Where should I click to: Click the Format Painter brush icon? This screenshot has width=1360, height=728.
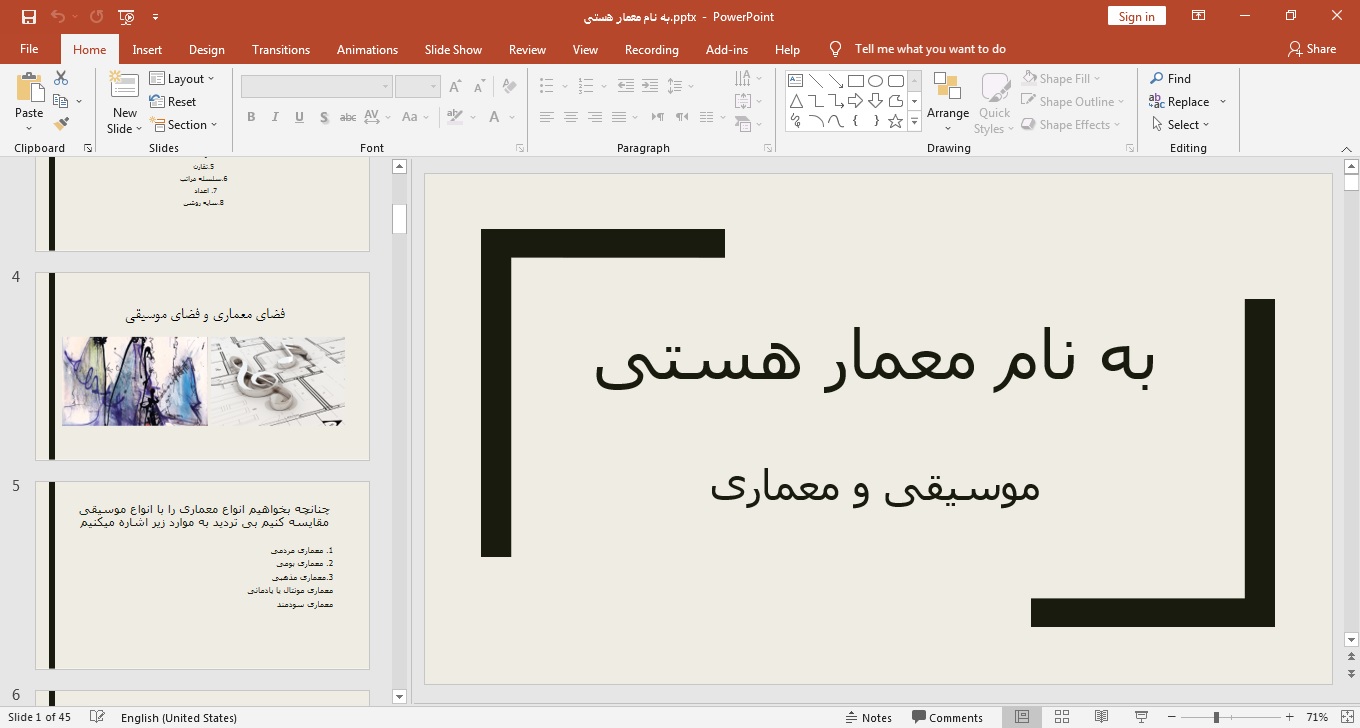(61, 124)
